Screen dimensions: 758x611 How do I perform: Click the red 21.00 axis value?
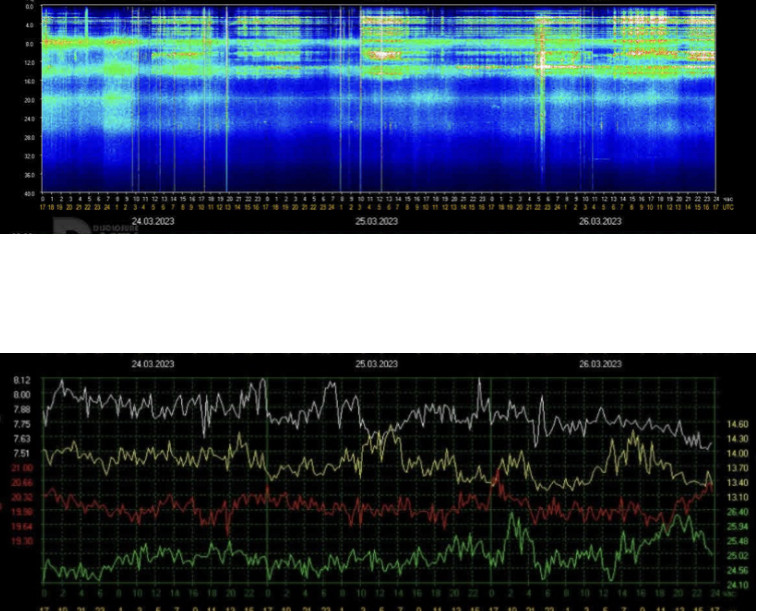pyautogui.click(x=22, y=468)
